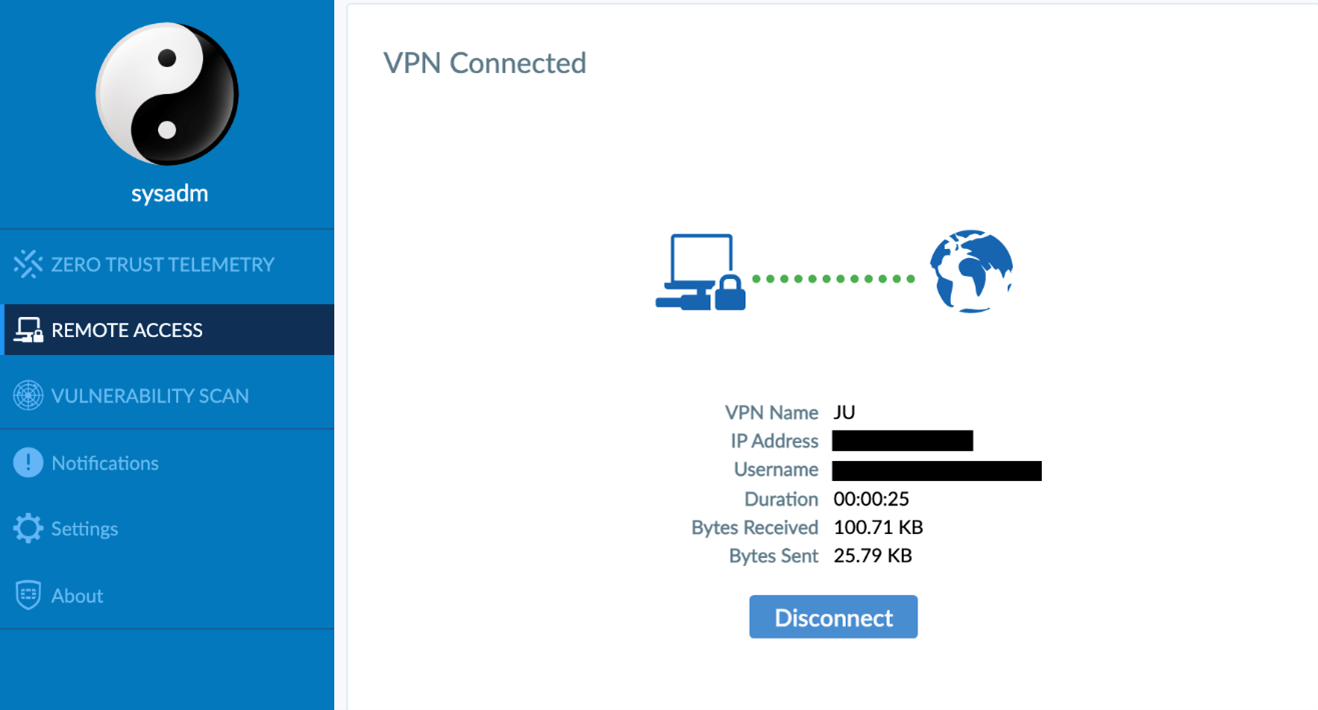Click the Zero Trust Telemetry icon
The height and width of the screenshot is (710, 1318).
coord(28,264)
